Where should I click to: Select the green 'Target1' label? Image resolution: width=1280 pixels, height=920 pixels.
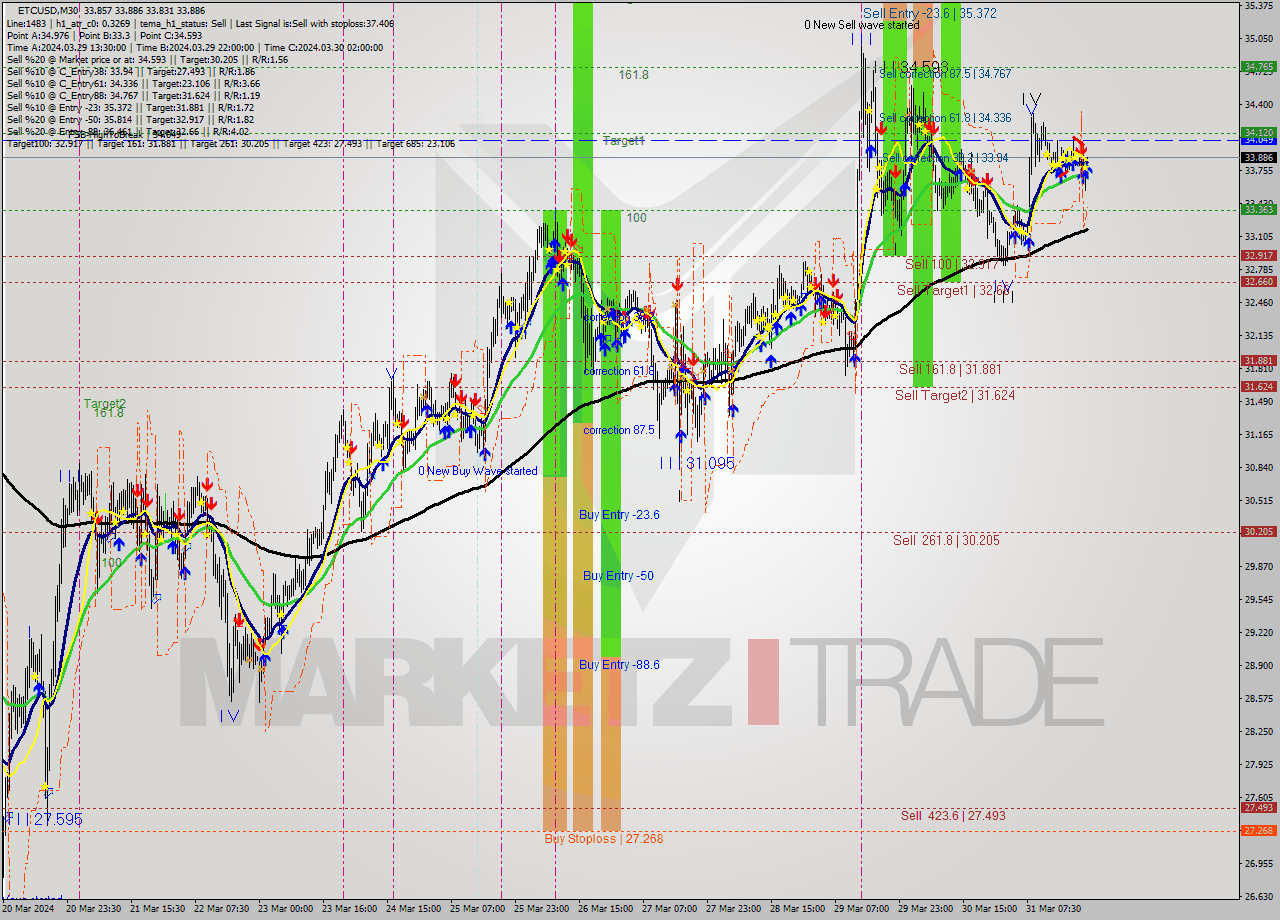pos(623,141)
